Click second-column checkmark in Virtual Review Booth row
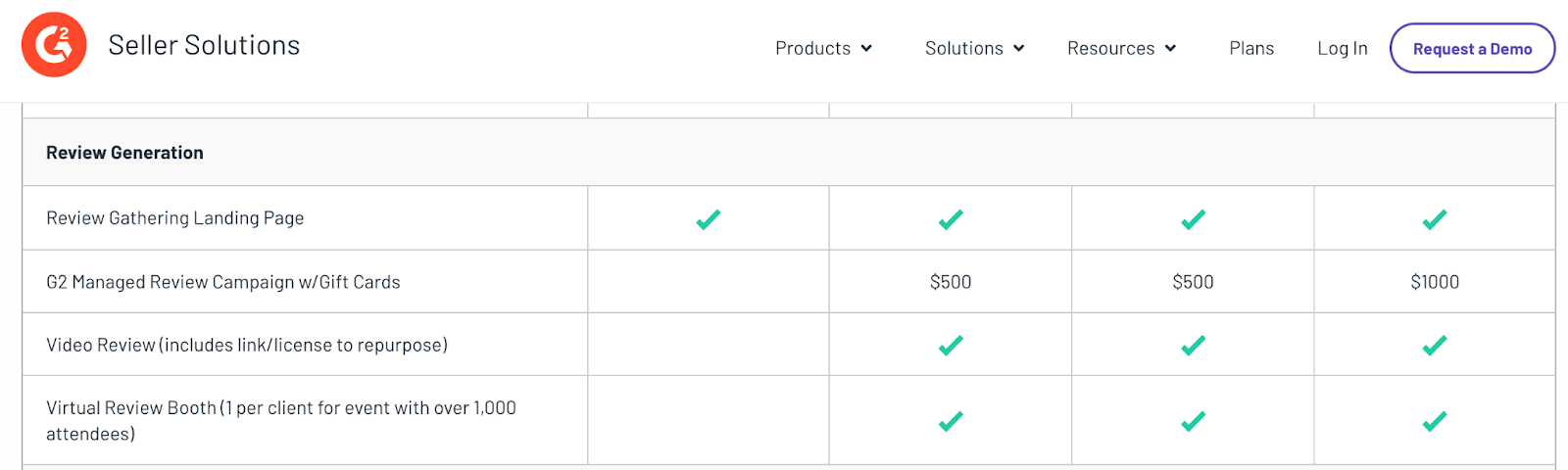1568x470 pixels. coord(951,421)
